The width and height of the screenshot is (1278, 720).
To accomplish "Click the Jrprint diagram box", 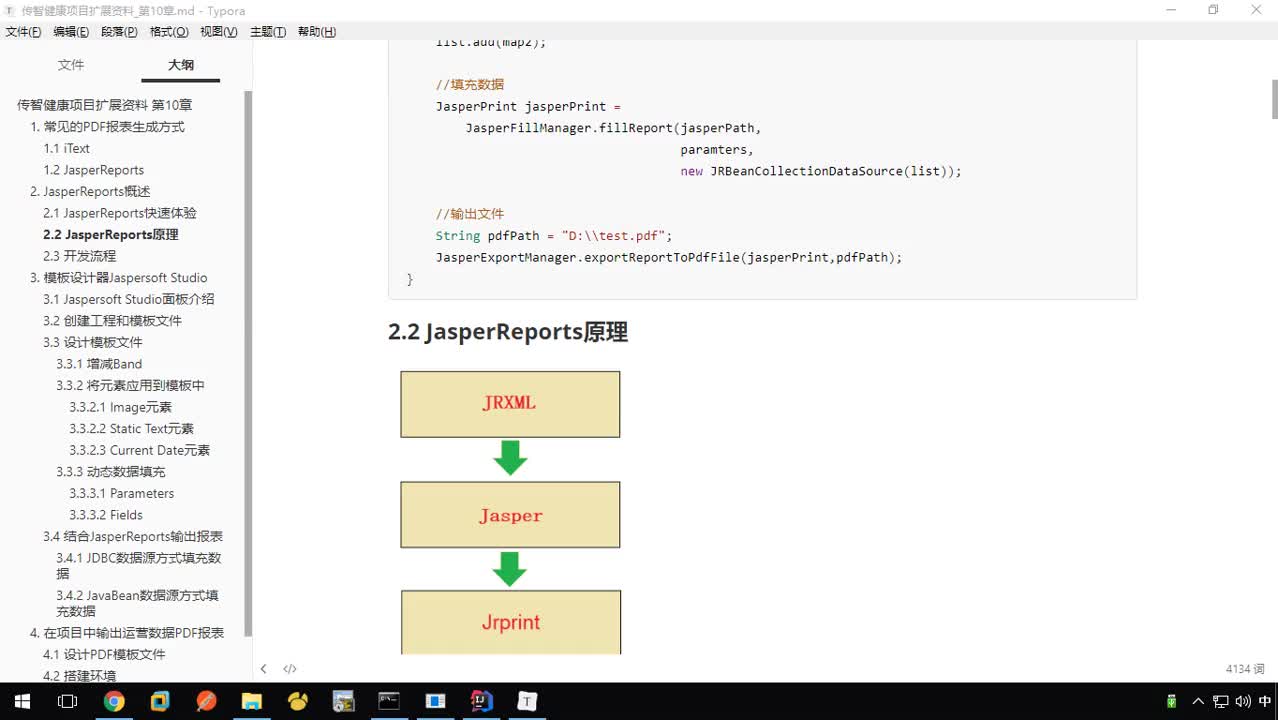I will 511,622.
